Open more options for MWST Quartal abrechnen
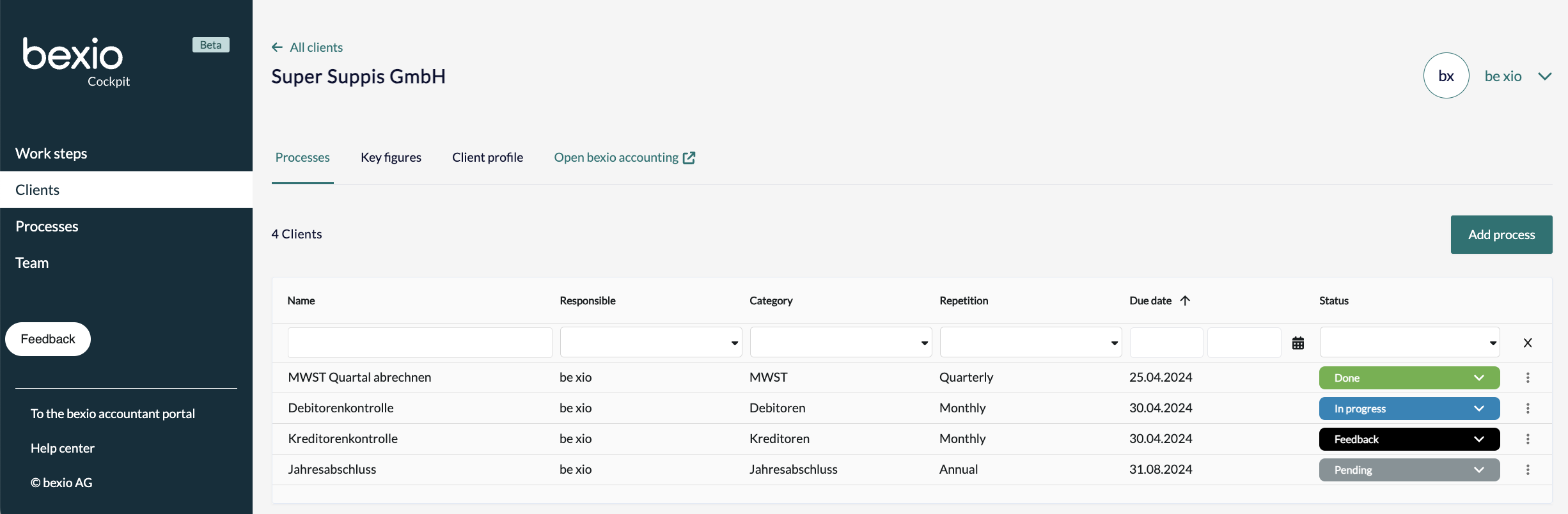 click(x=1527, y=378)
